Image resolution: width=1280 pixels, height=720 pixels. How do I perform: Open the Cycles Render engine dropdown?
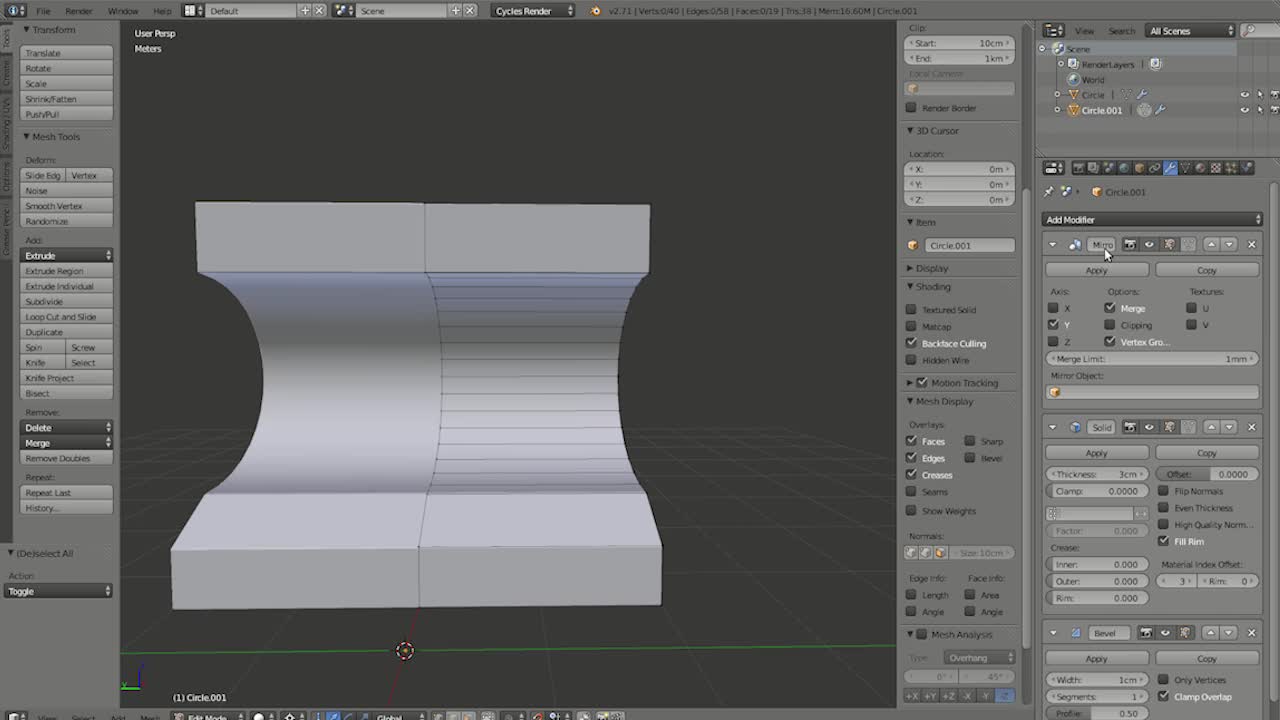[534, 11]
